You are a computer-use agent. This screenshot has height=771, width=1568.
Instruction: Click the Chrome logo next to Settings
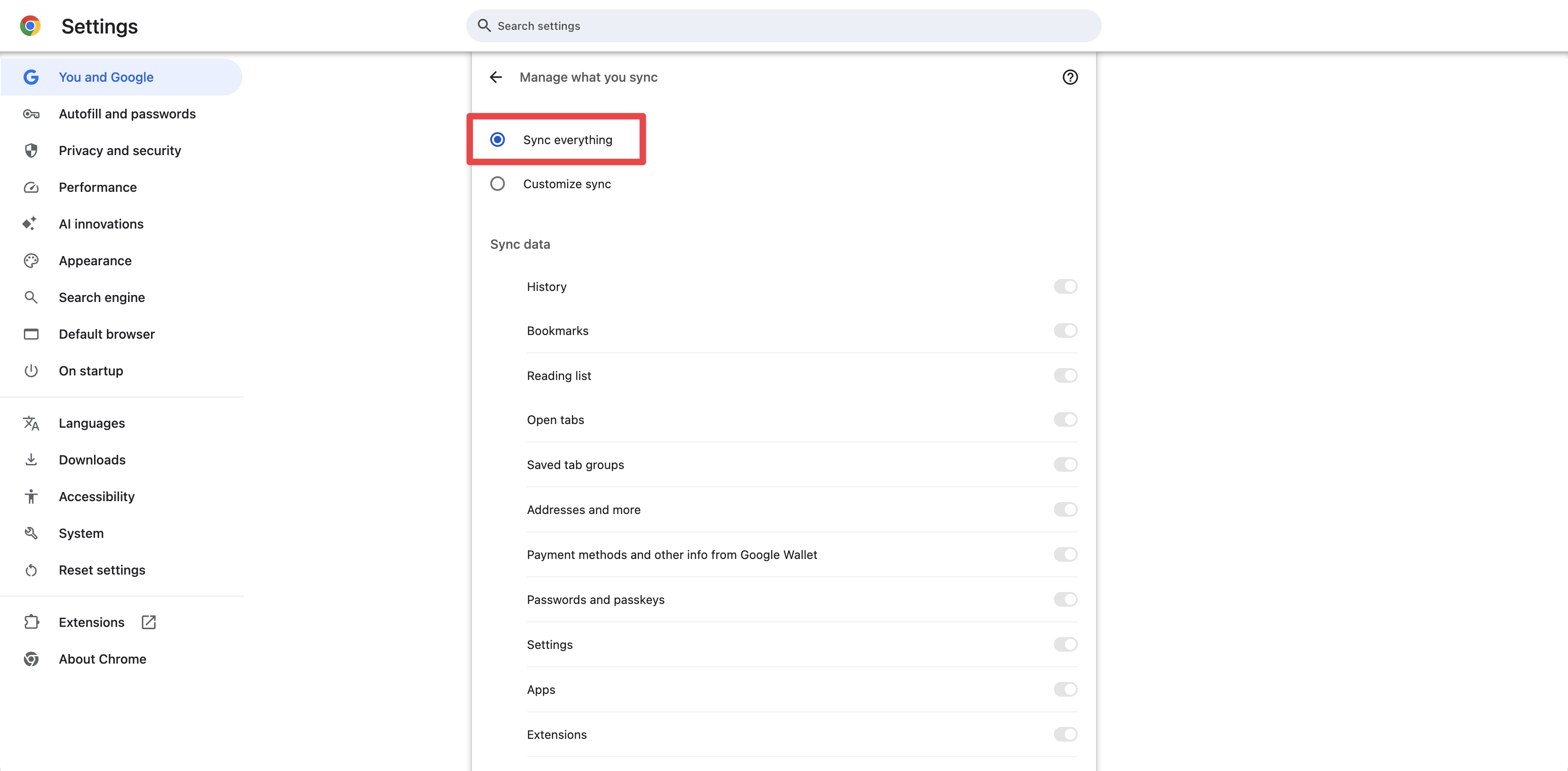(30, 26)
